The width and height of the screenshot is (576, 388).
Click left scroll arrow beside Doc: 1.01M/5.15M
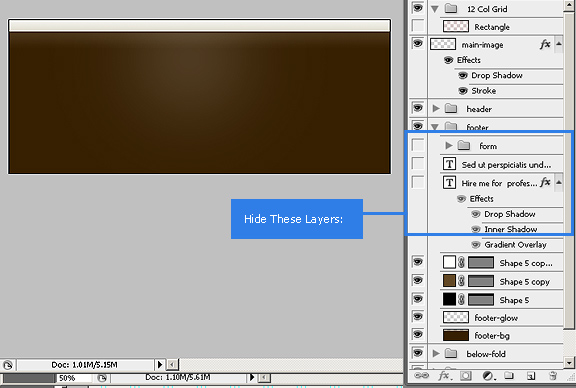pos(172,365)
